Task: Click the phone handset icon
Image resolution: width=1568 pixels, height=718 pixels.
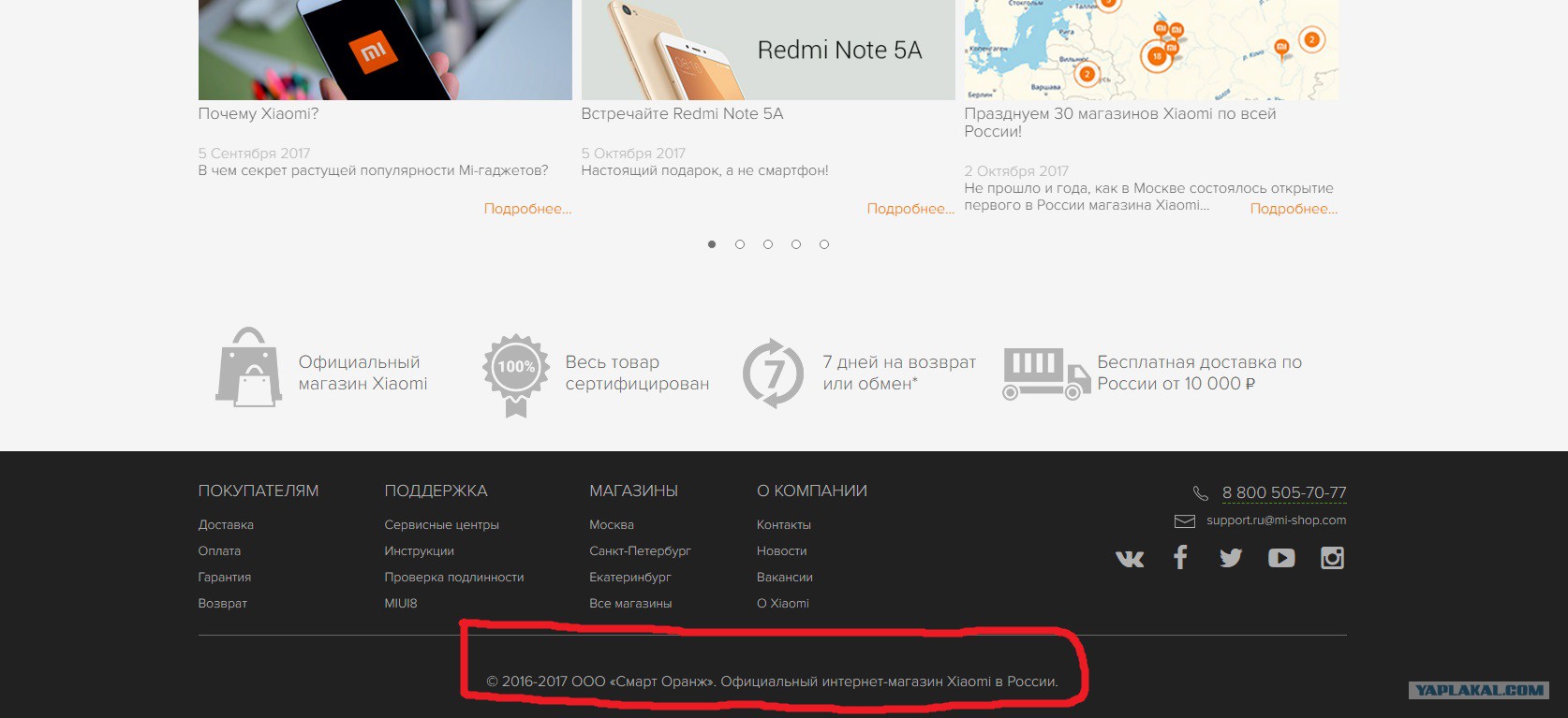Action: [x=1200, y=493]
